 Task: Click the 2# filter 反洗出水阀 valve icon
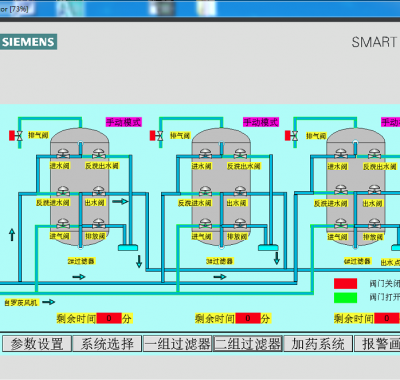click(99, 154)
